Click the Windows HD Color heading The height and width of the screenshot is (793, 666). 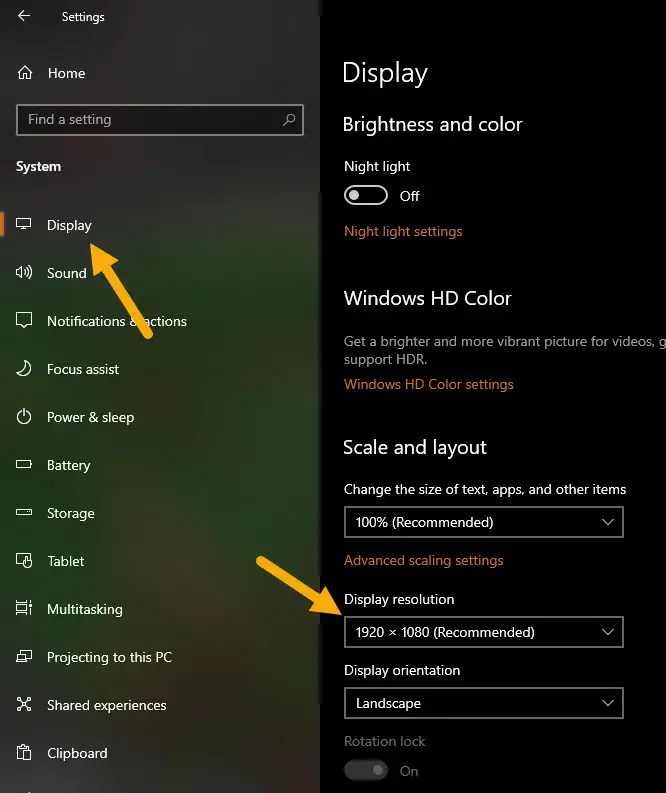click(428, 298)
